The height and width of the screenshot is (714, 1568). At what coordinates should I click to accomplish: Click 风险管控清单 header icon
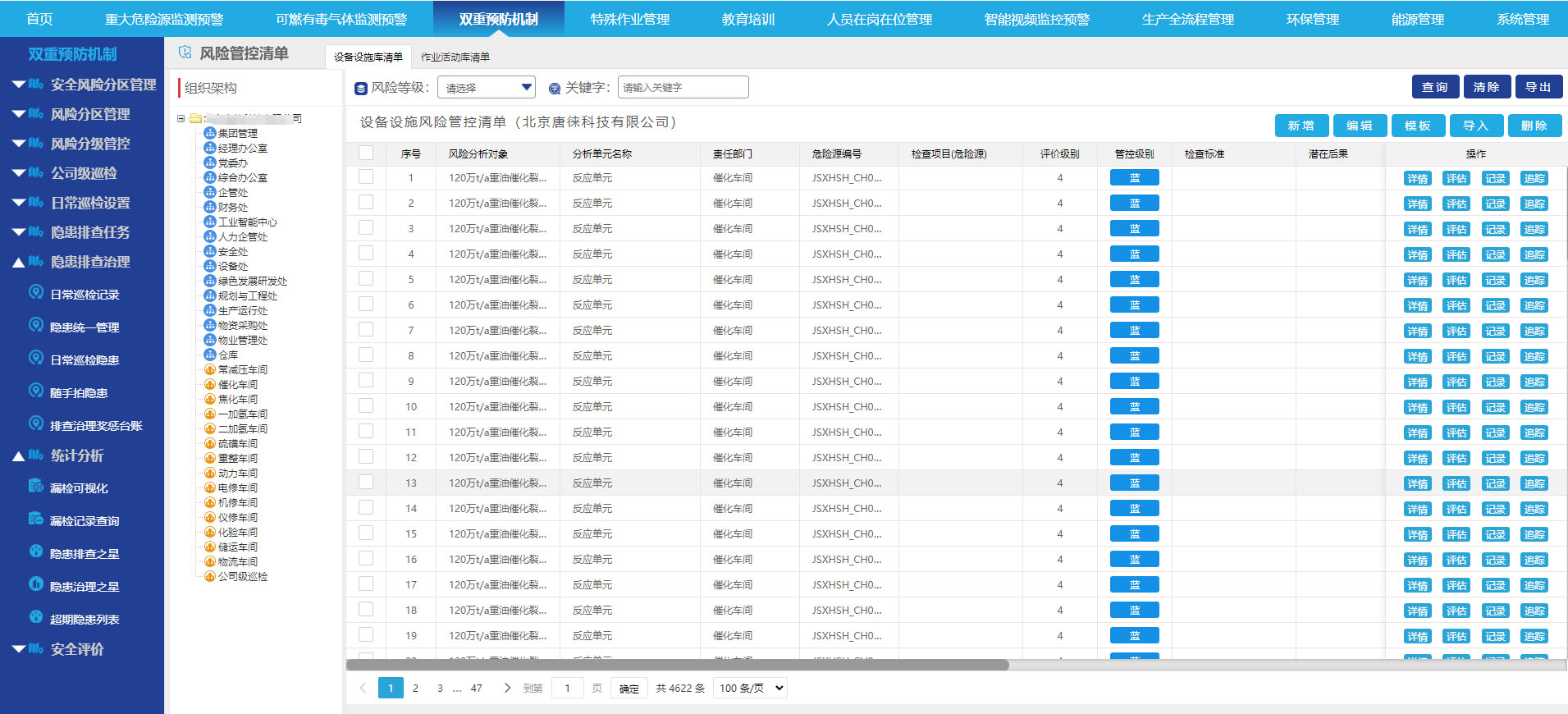(x=185, y=53)
